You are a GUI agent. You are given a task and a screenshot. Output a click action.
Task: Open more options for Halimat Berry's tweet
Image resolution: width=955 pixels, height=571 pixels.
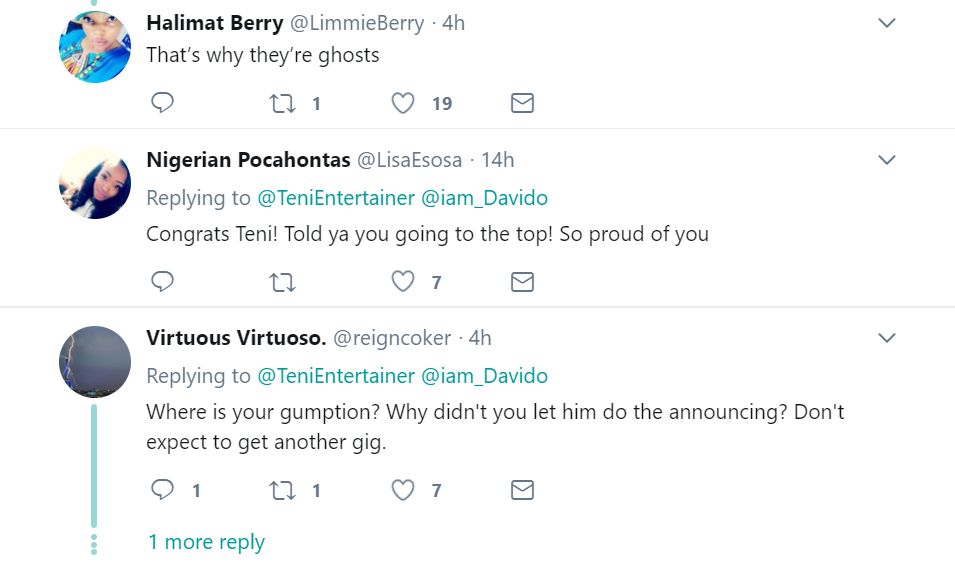point(886,23)
